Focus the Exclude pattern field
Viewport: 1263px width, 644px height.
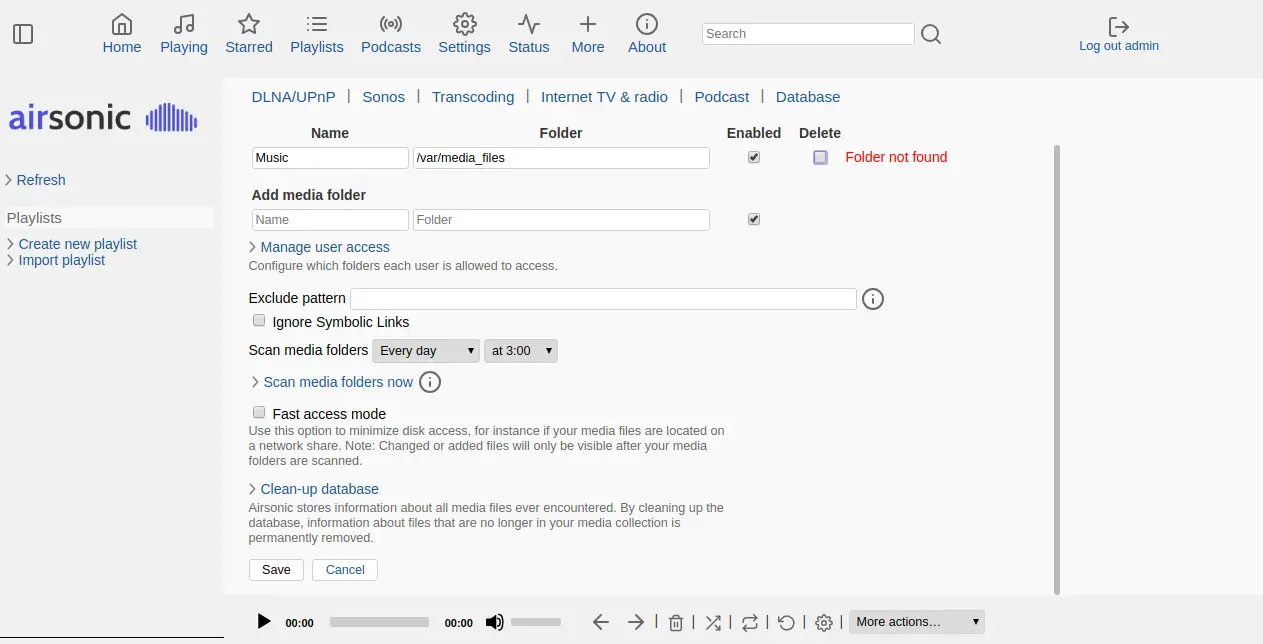[603, 299]
